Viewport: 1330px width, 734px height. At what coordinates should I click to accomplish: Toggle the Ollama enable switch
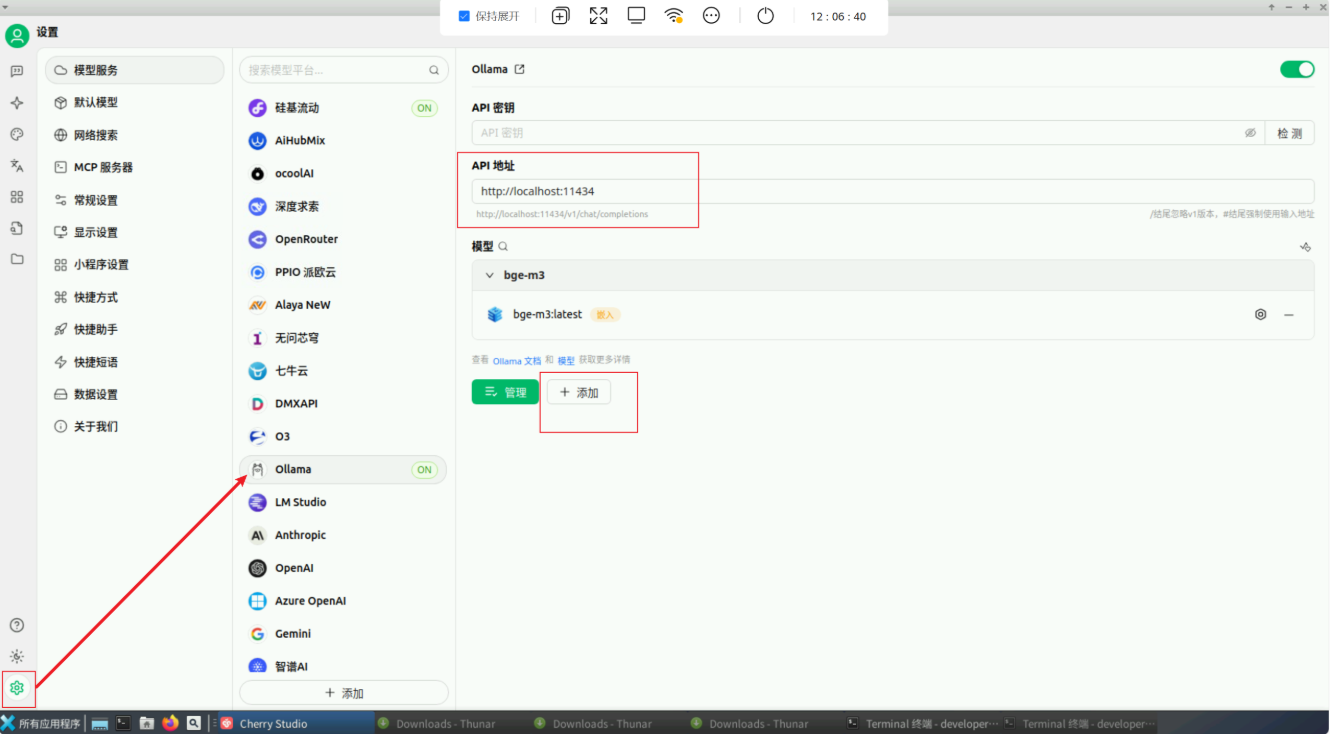pyautogui.click(x=1297, y=69)
